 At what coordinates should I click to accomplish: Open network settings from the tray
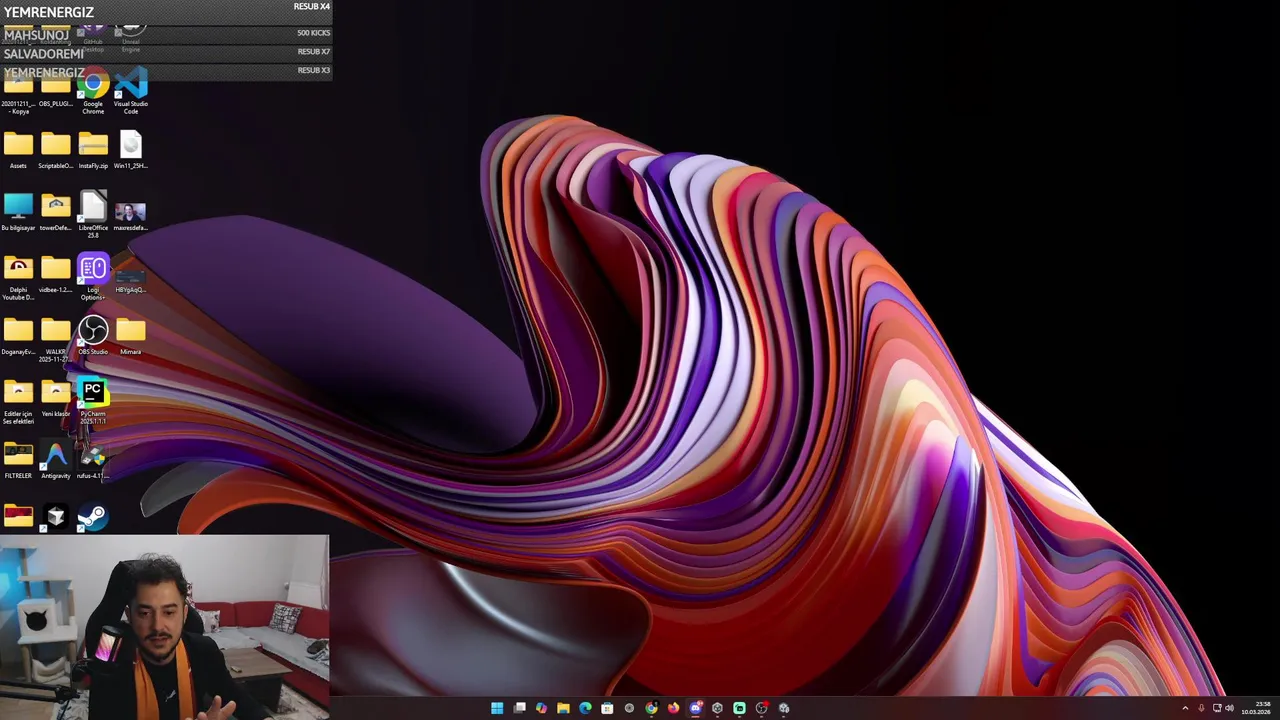pyautogui.click(x=1217, y=708)
